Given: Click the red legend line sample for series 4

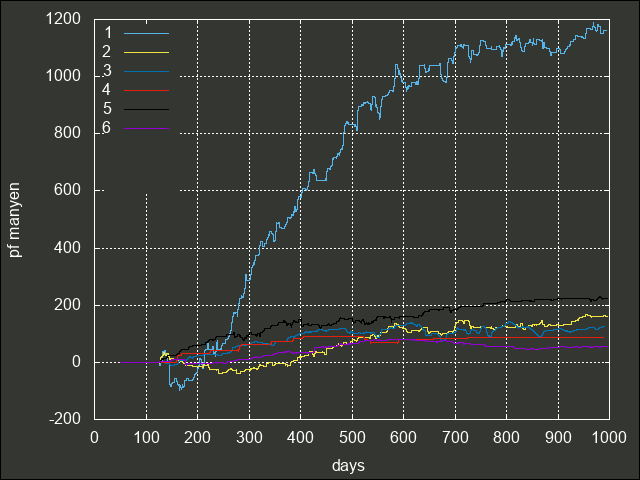Looking at the screenshot, I should point(147,90).
